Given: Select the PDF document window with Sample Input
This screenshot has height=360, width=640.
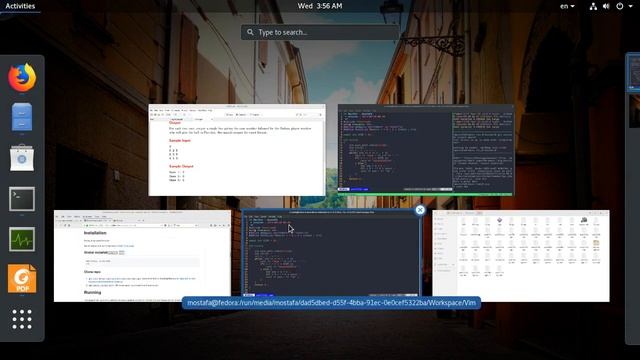Looking at the screenshot, I should point(237,150).
